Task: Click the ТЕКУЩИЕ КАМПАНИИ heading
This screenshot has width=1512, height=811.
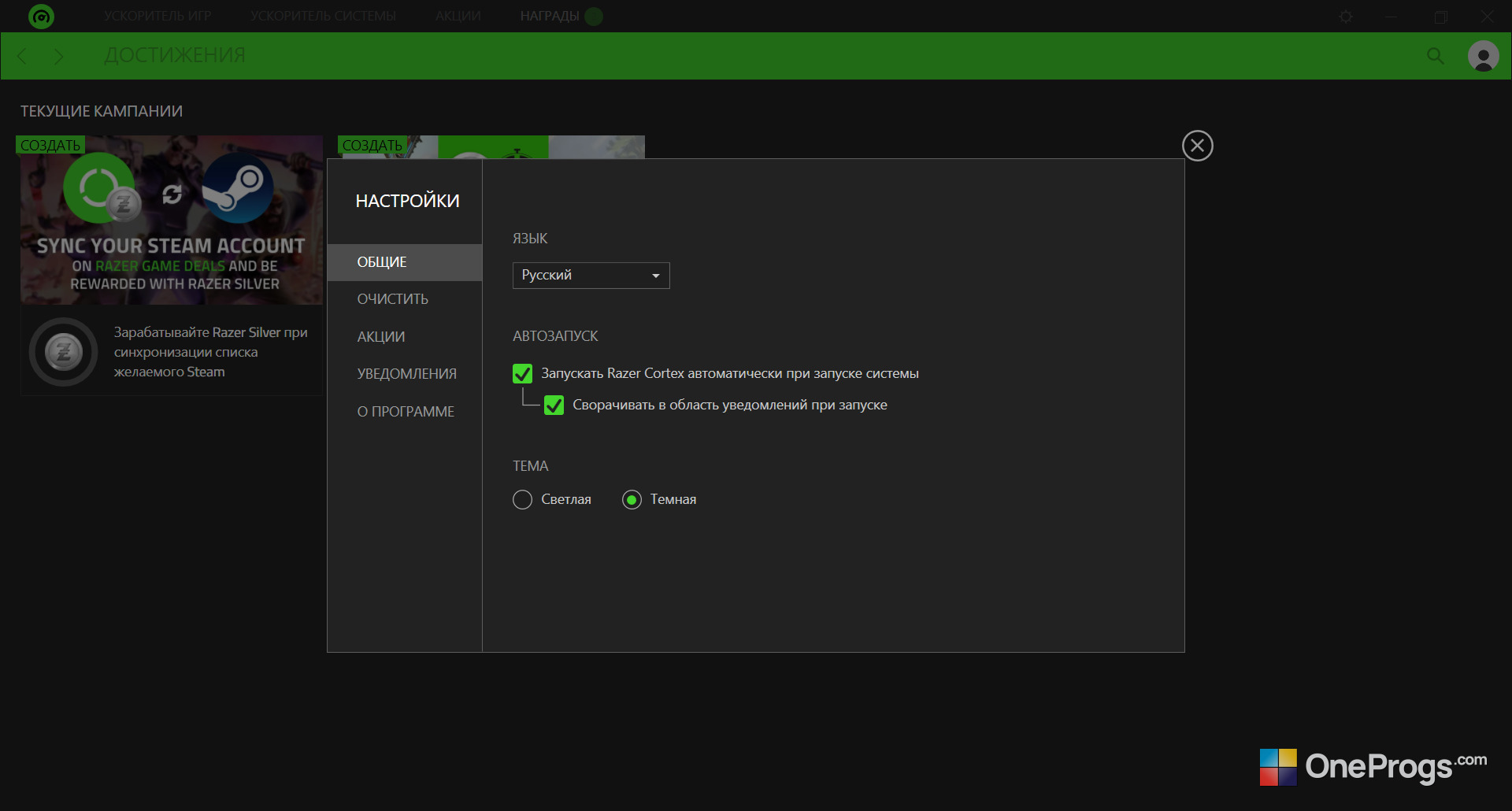Action: click(x=102, y=111)
